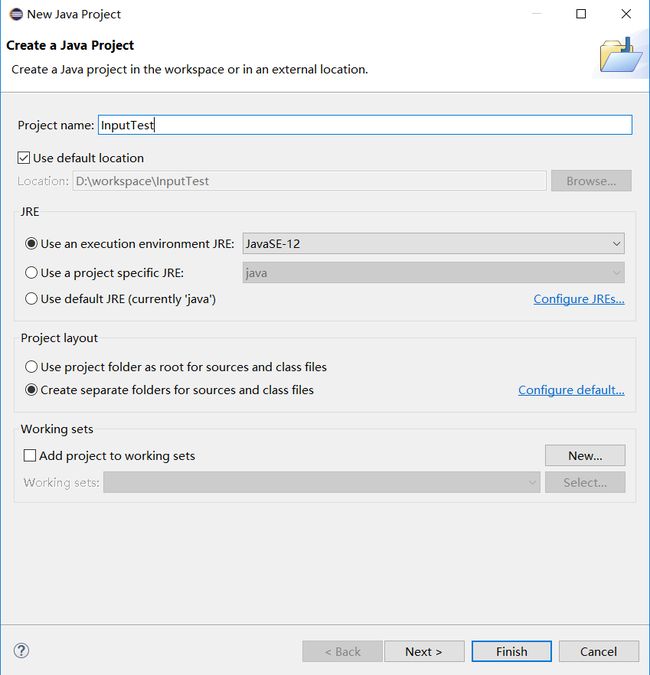Choose Use default JRE radio button
Screen dimensions: 650x675
32,299
